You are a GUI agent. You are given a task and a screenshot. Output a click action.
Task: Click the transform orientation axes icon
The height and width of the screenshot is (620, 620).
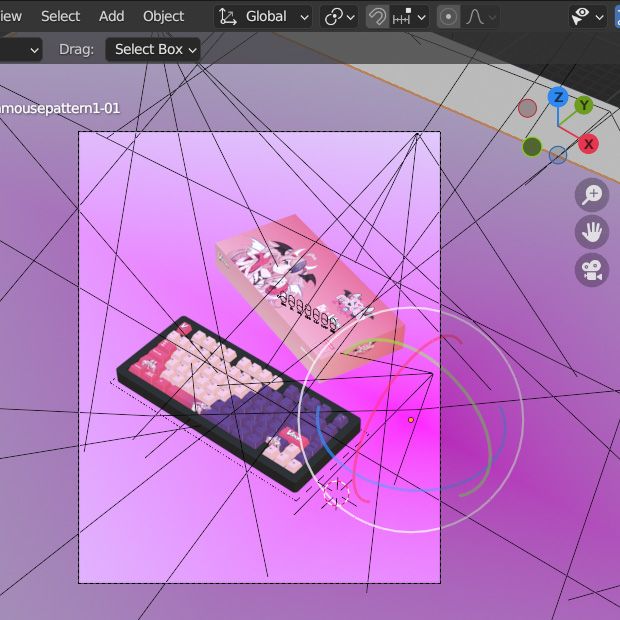228,17
